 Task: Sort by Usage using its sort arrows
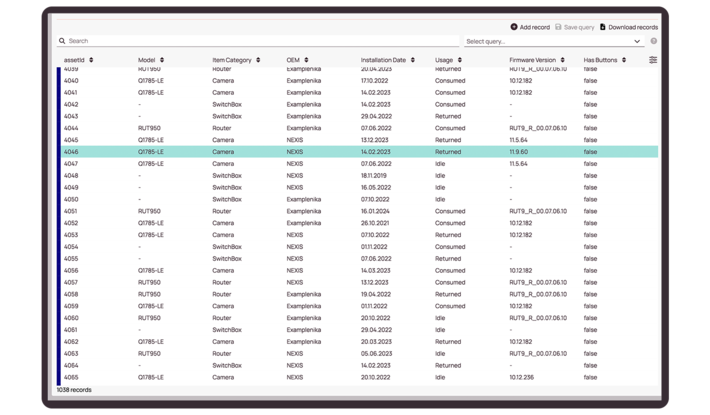pyautogui.click(x=460, y=60)
